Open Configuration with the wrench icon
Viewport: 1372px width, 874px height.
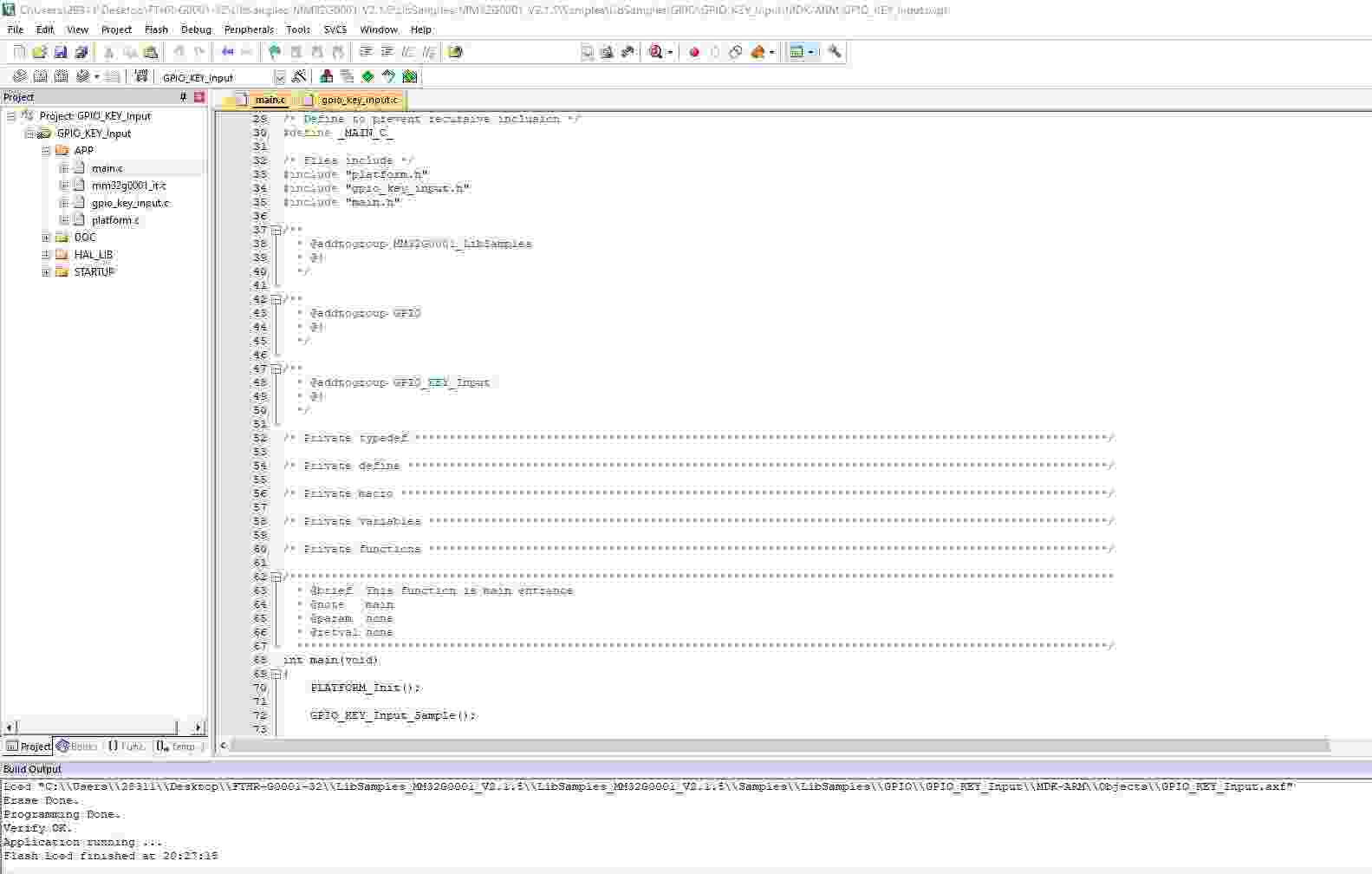pyautogui.click(x=835, y=52)
